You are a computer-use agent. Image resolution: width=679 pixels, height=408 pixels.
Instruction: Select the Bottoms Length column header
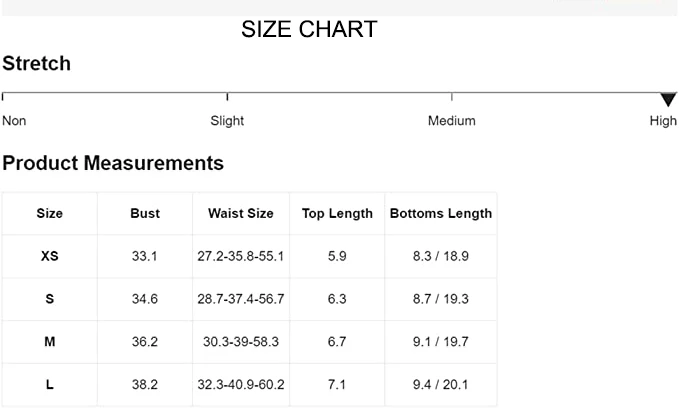441,213
